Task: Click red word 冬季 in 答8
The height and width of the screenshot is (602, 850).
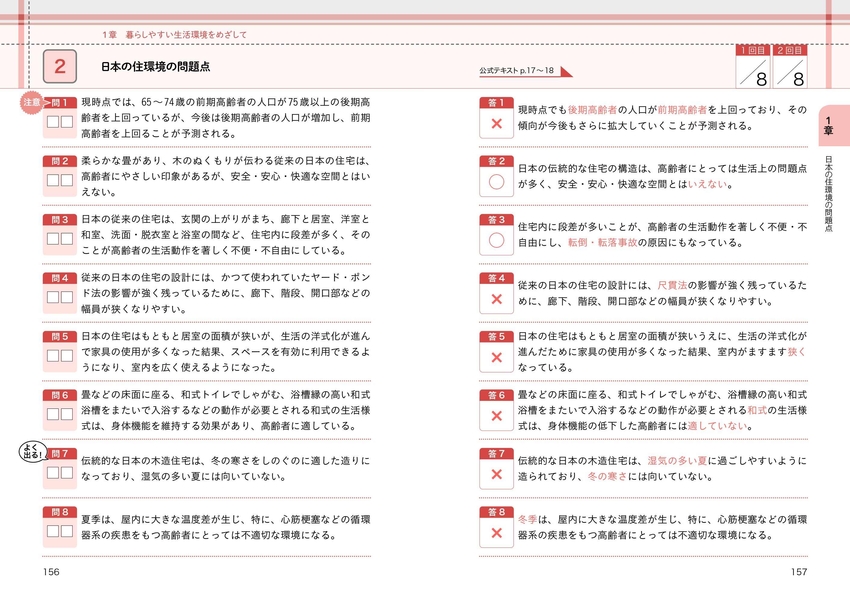Action: (x=527, y=520)
